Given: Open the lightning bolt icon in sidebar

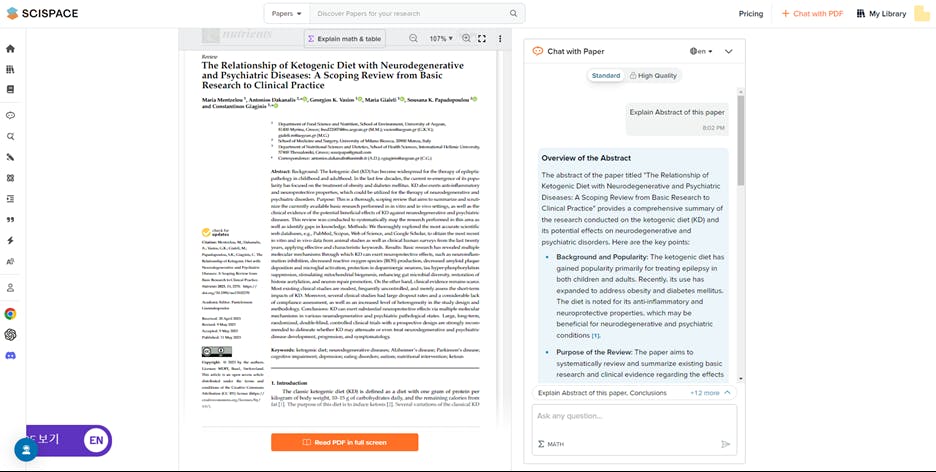Looking at the screenshot, I should 10,240.
